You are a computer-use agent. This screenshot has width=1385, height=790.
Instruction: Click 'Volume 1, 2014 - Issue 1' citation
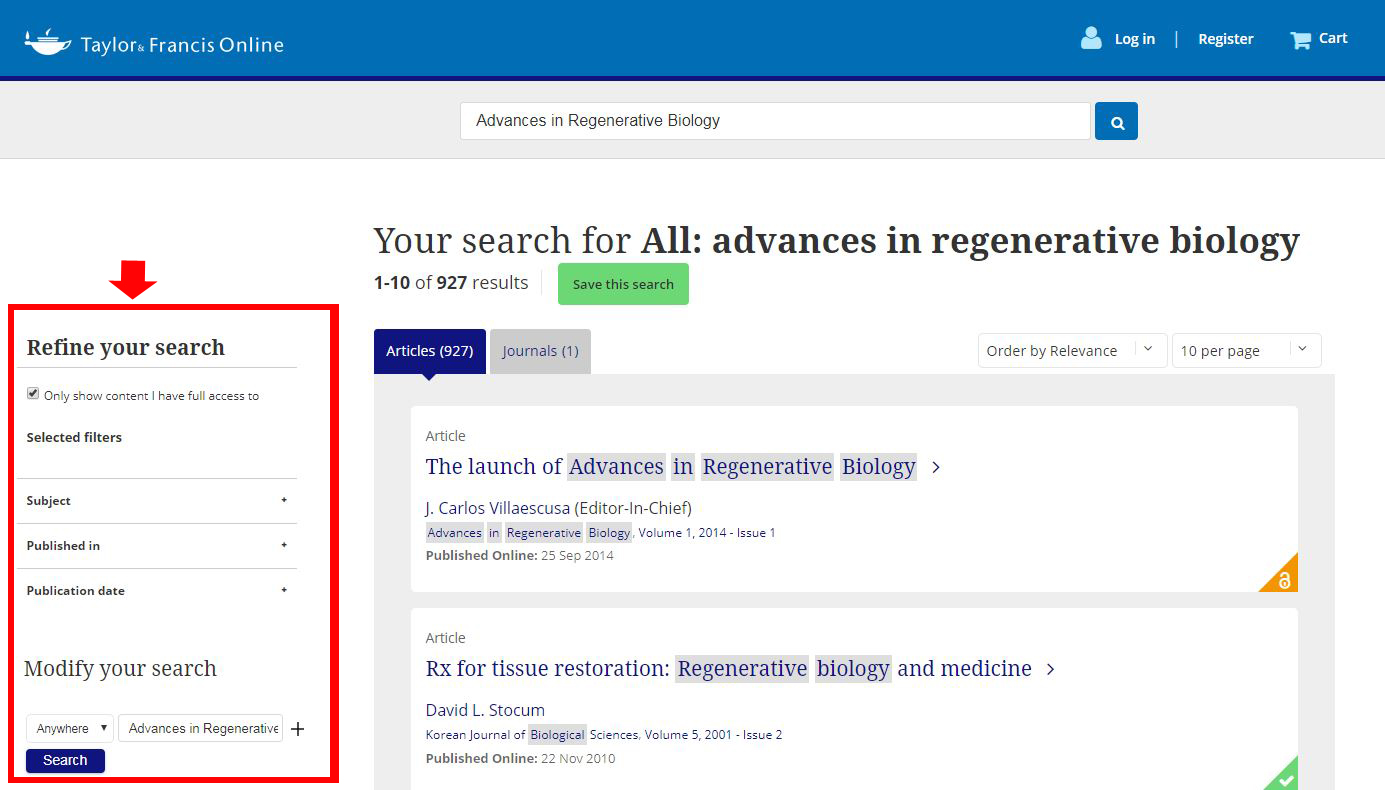click(707, 533)
